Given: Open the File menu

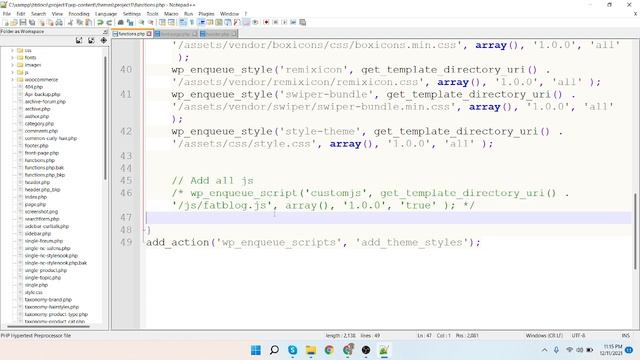Looking at the screenshot, I should click(7, 14).
